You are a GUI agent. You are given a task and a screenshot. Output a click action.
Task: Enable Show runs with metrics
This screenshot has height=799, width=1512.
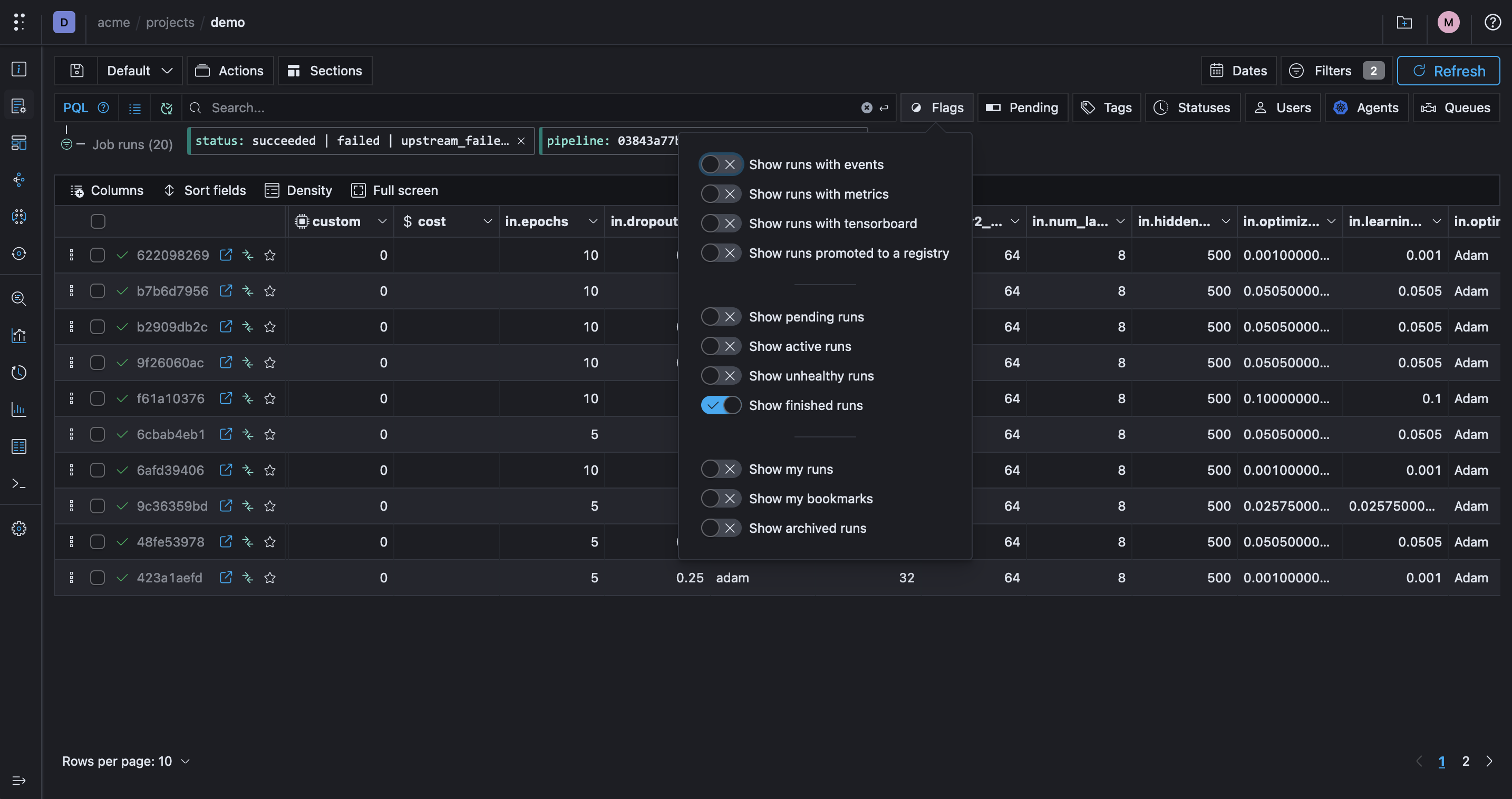(x=721, y=194)
